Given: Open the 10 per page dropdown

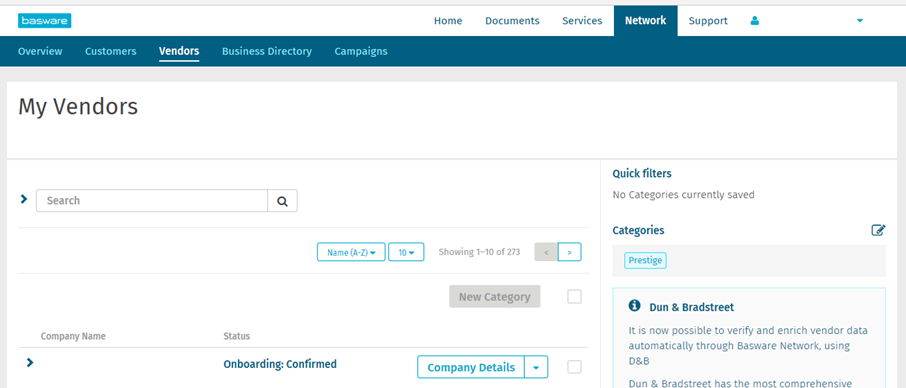Looking at the screenshot, I should (x=406, y=252).
